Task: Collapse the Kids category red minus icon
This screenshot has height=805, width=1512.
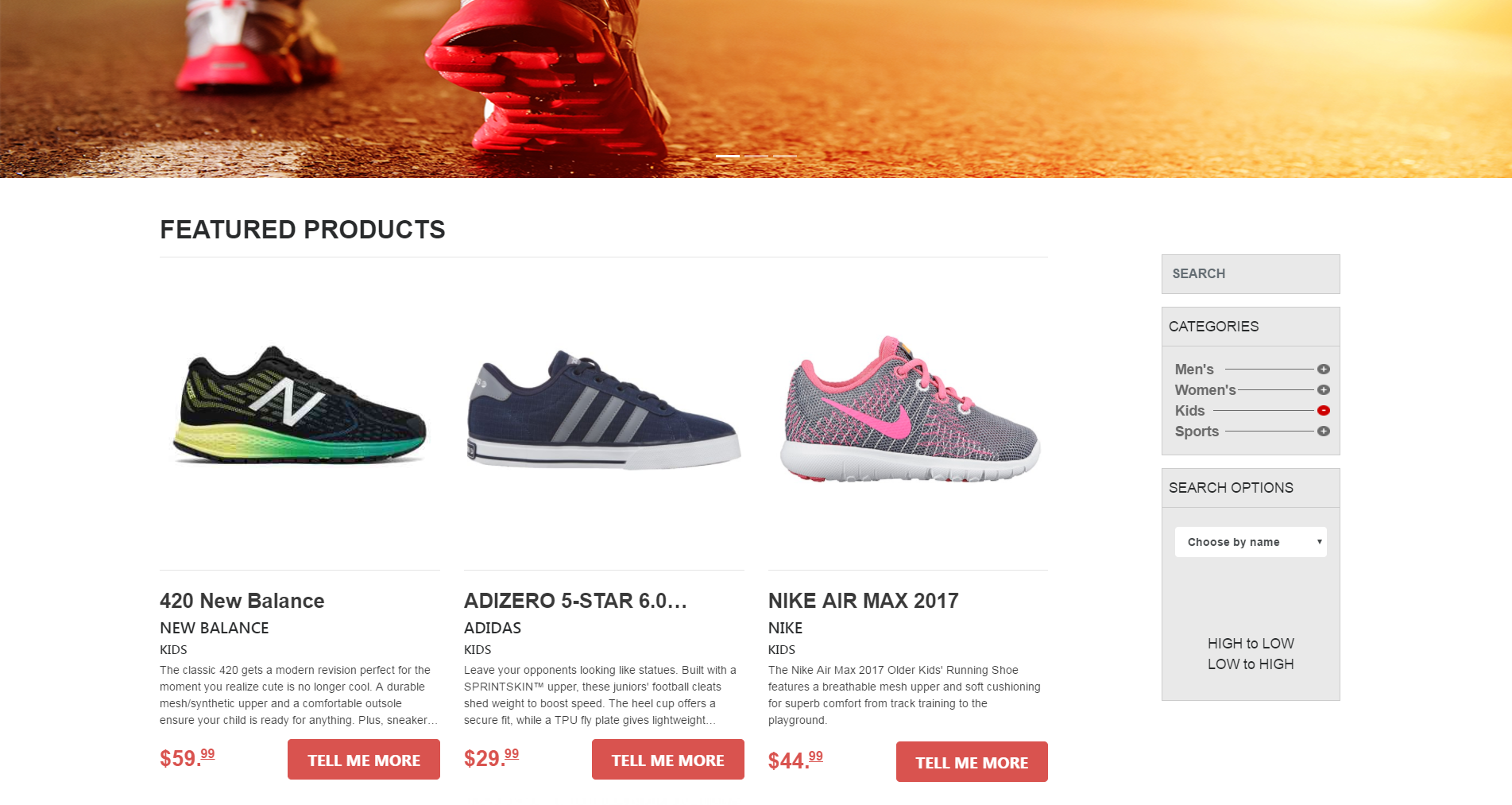Action: [1324, 411]
